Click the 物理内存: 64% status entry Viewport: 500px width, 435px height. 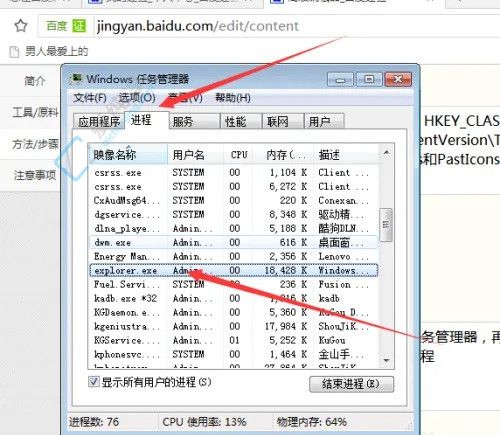pyautogui.click(x=312, y=422)
